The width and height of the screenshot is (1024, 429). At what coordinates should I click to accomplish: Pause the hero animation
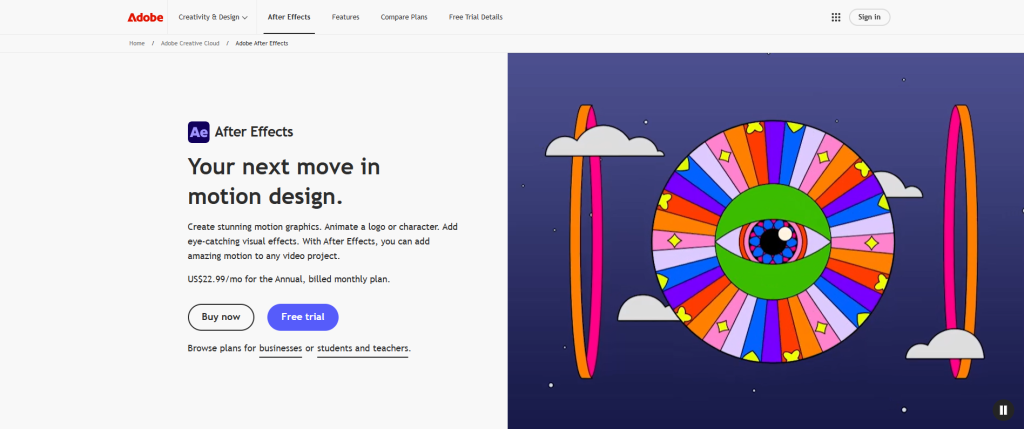point(1003,410)
